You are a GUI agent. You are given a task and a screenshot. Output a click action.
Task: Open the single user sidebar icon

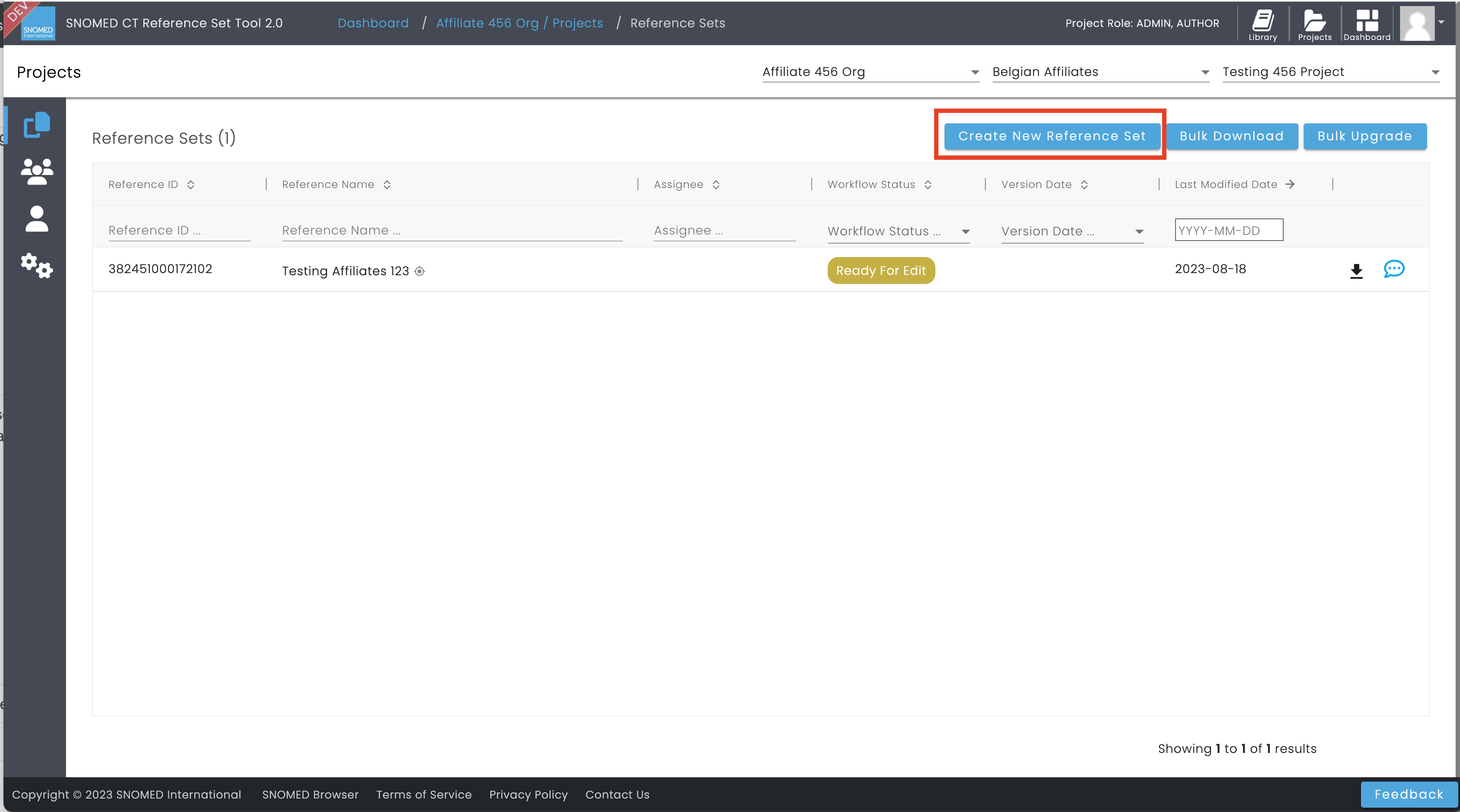37,218
